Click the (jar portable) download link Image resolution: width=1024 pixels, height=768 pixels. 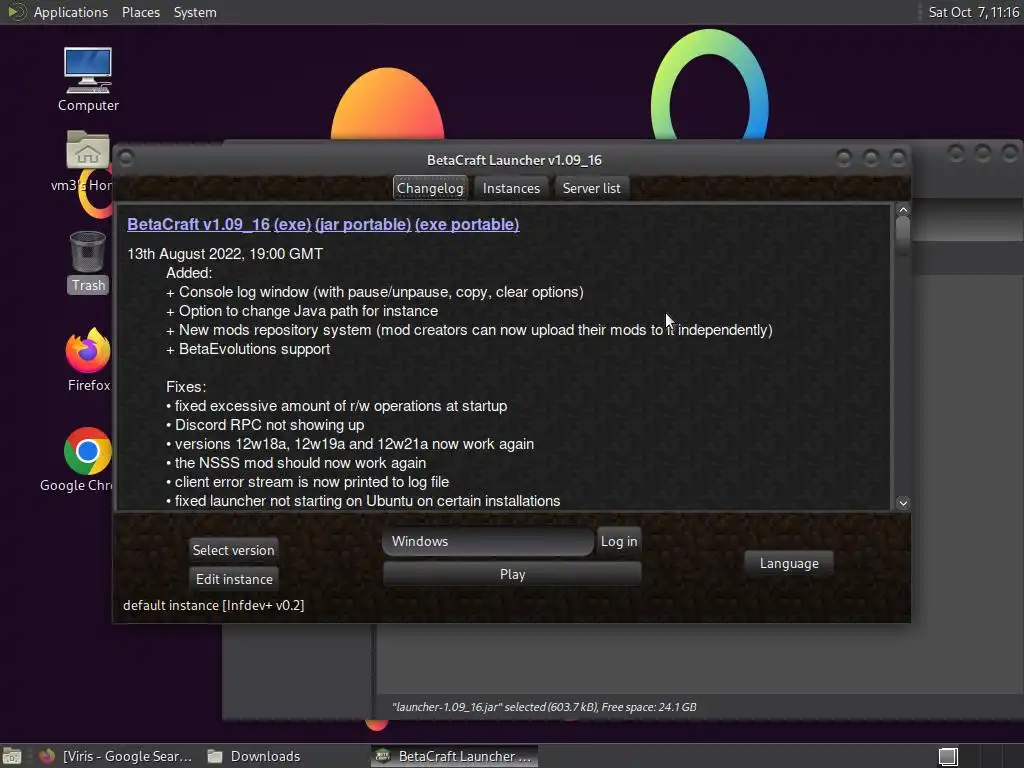(x=363, y=224)
